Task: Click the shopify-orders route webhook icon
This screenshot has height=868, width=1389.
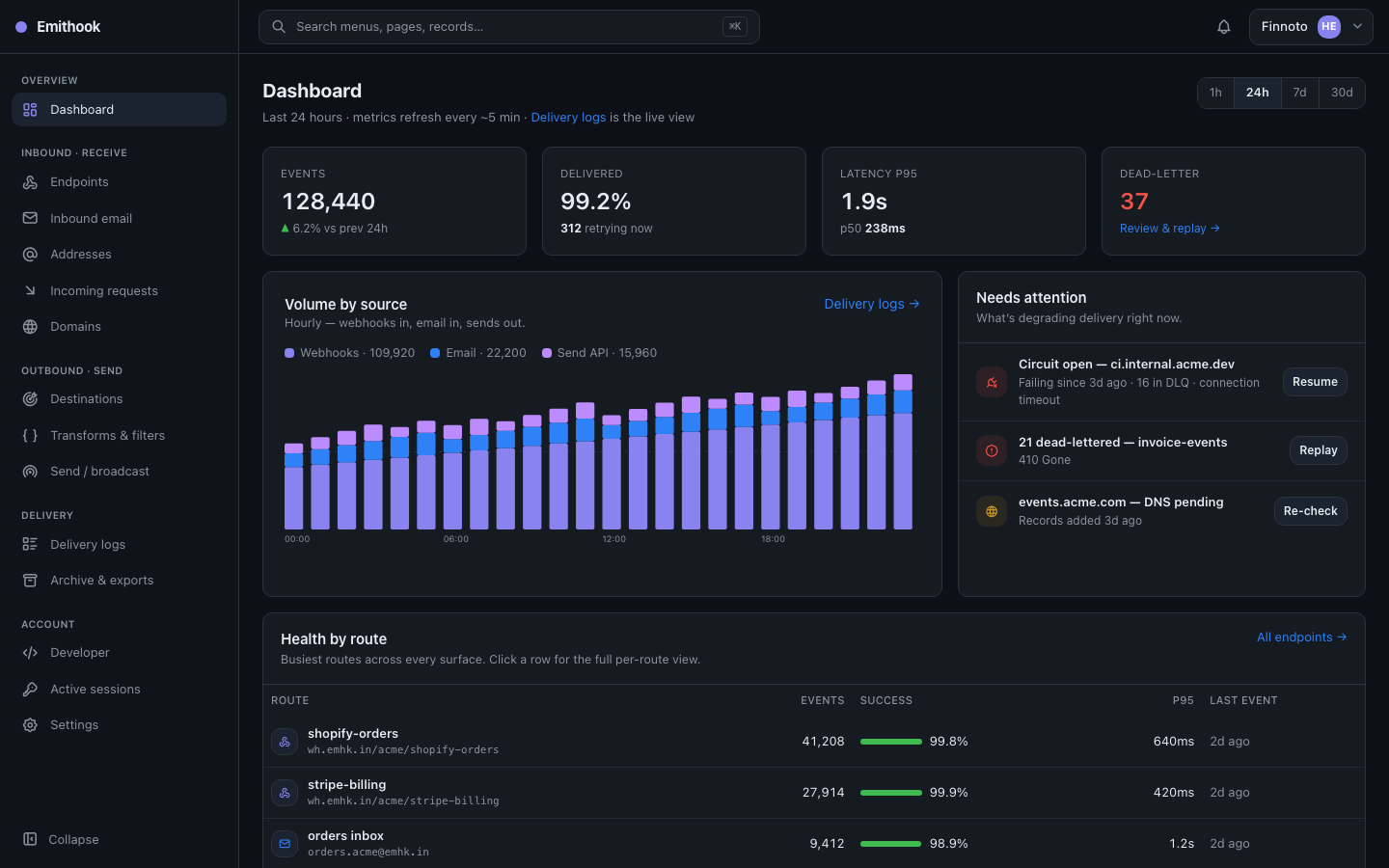Action: point(285,742)
